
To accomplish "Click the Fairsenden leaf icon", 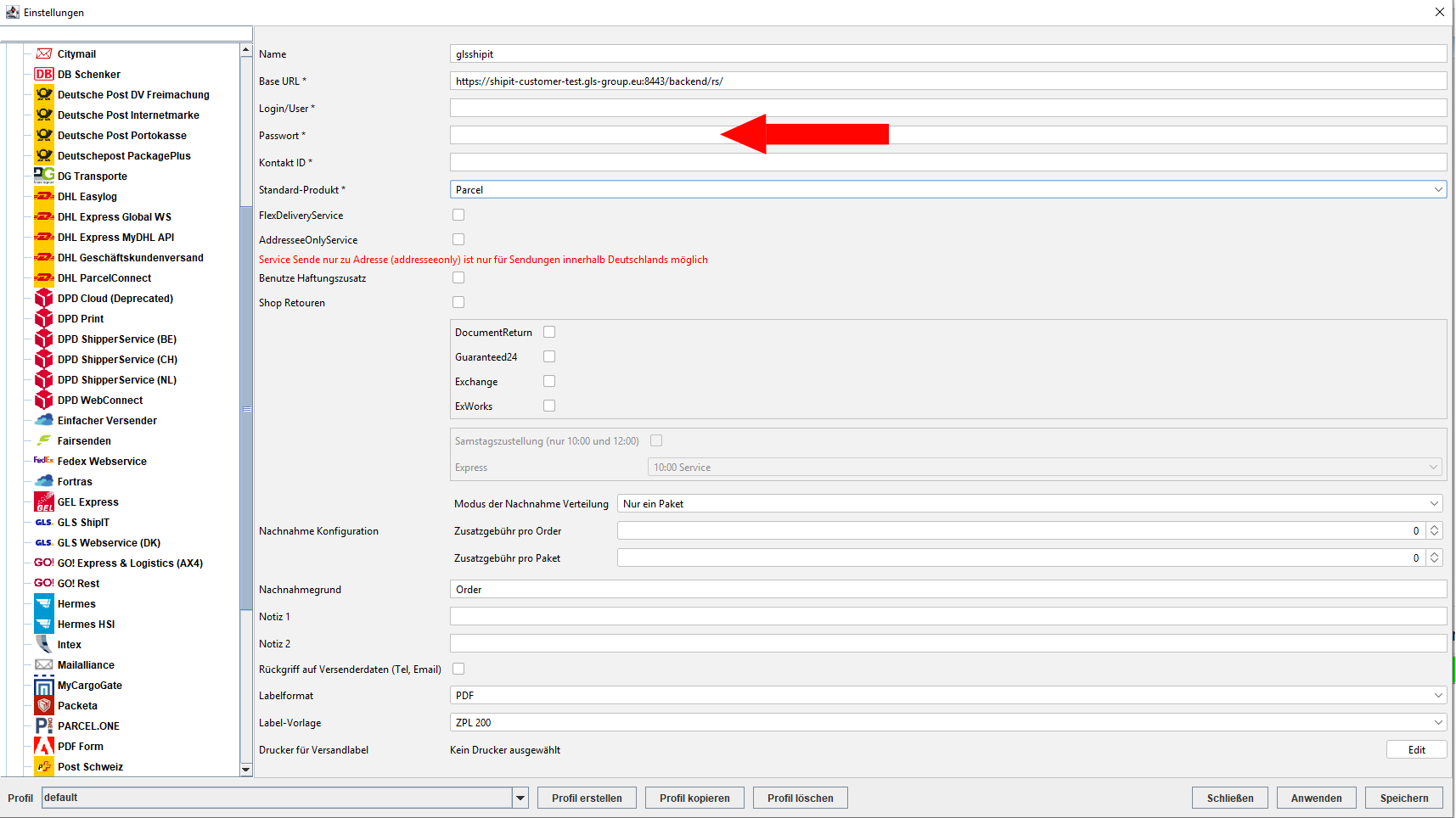I will click(44, 440).
